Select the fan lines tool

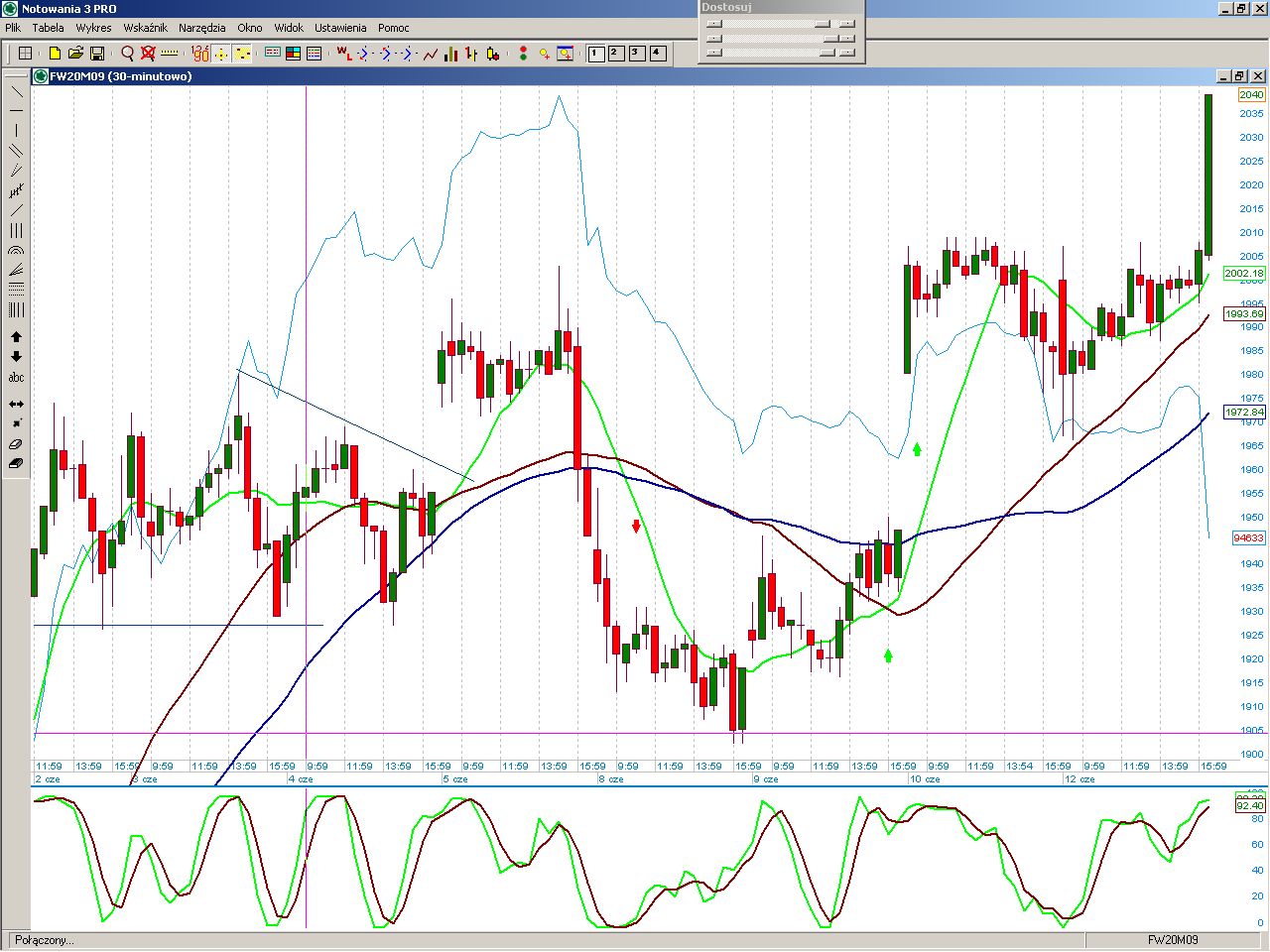(x=16, y=270)
